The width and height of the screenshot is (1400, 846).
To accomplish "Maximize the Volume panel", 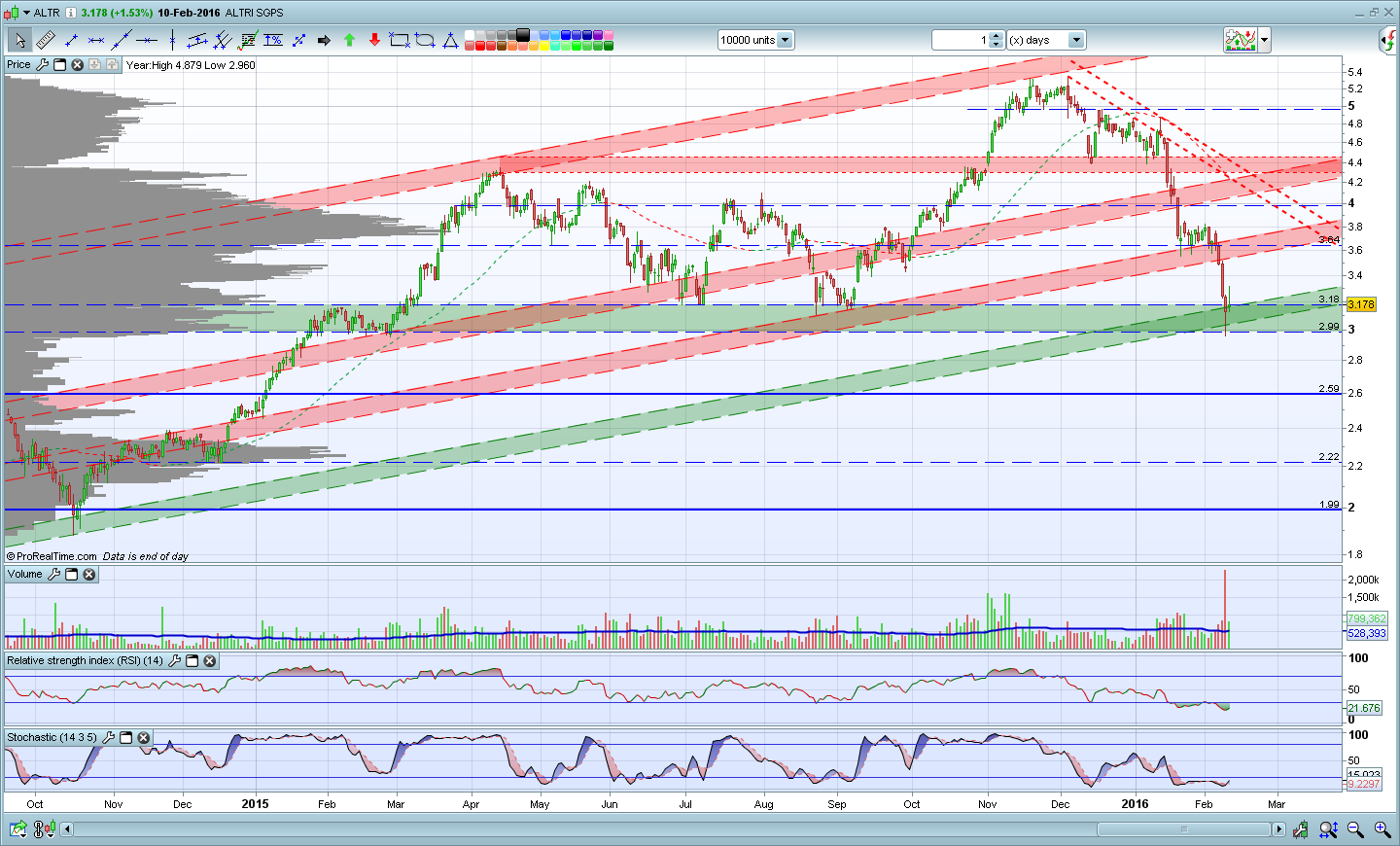I will click(71, 575).
